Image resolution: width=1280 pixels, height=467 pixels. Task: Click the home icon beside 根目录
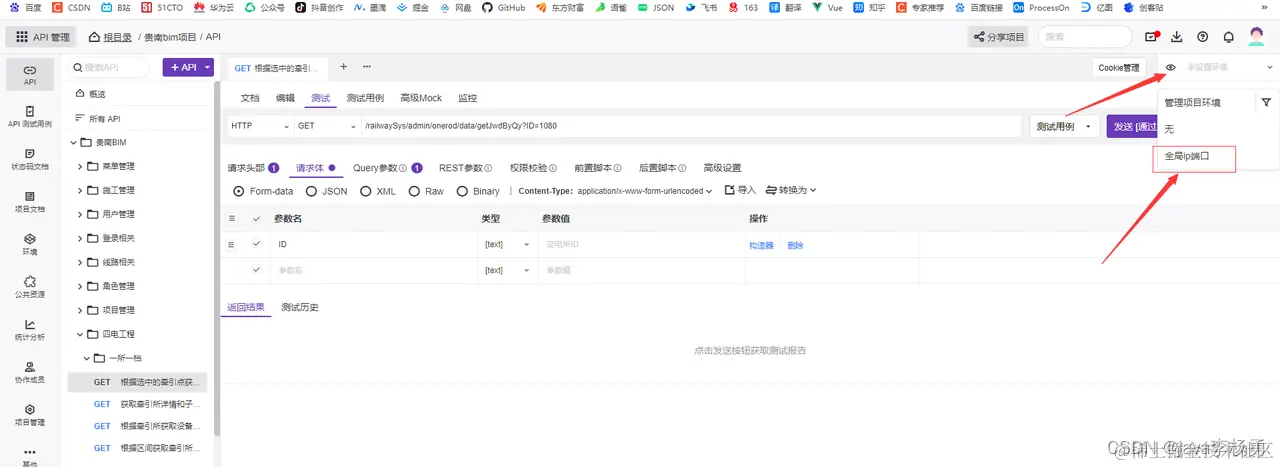pos(94,37)
